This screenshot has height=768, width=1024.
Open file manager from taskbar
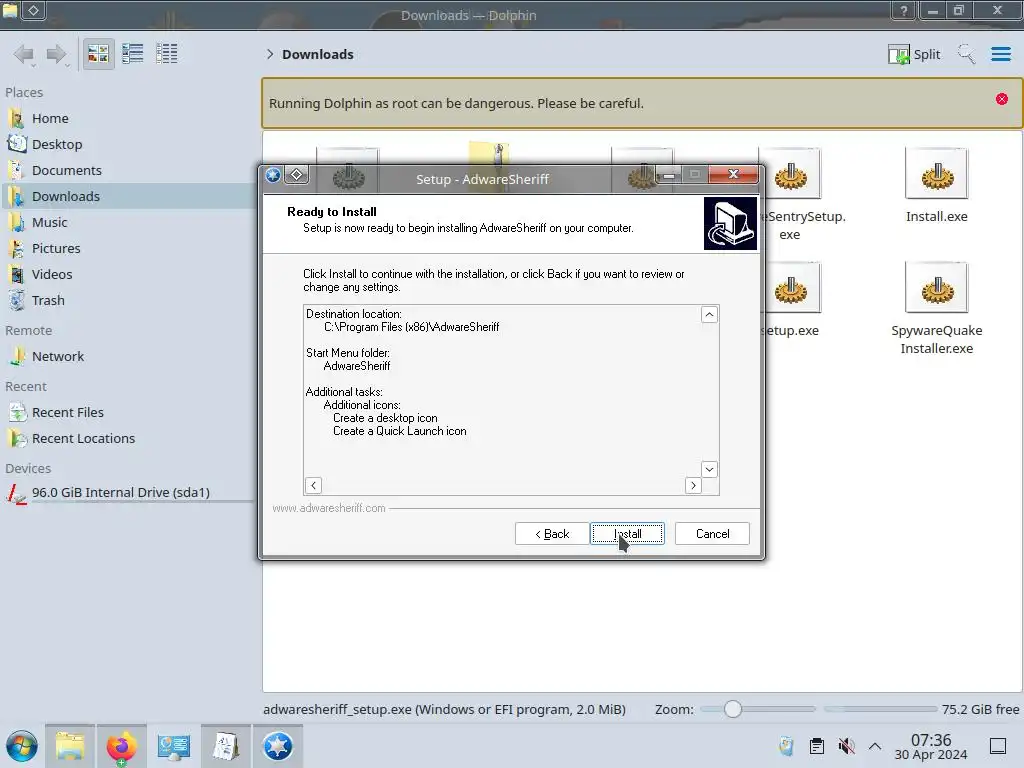click(x=70, y=746)
